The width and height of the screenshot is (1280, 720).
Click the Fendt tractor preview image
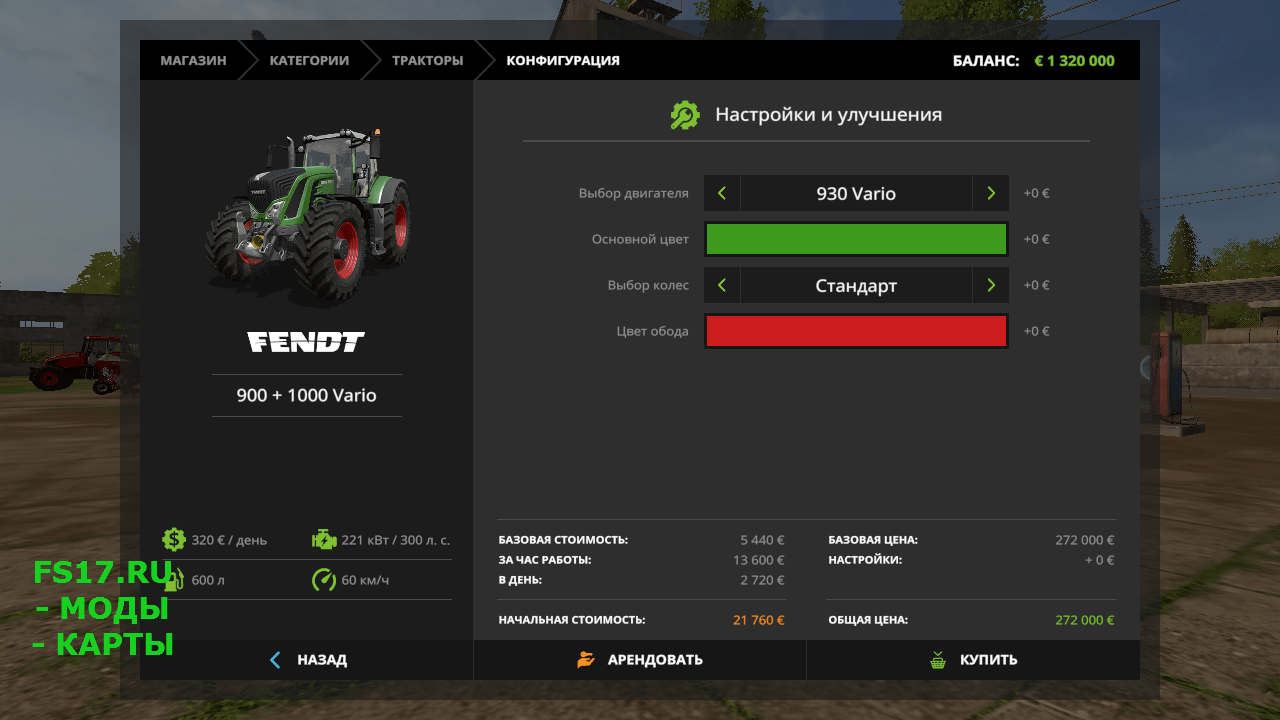[307, 215]
